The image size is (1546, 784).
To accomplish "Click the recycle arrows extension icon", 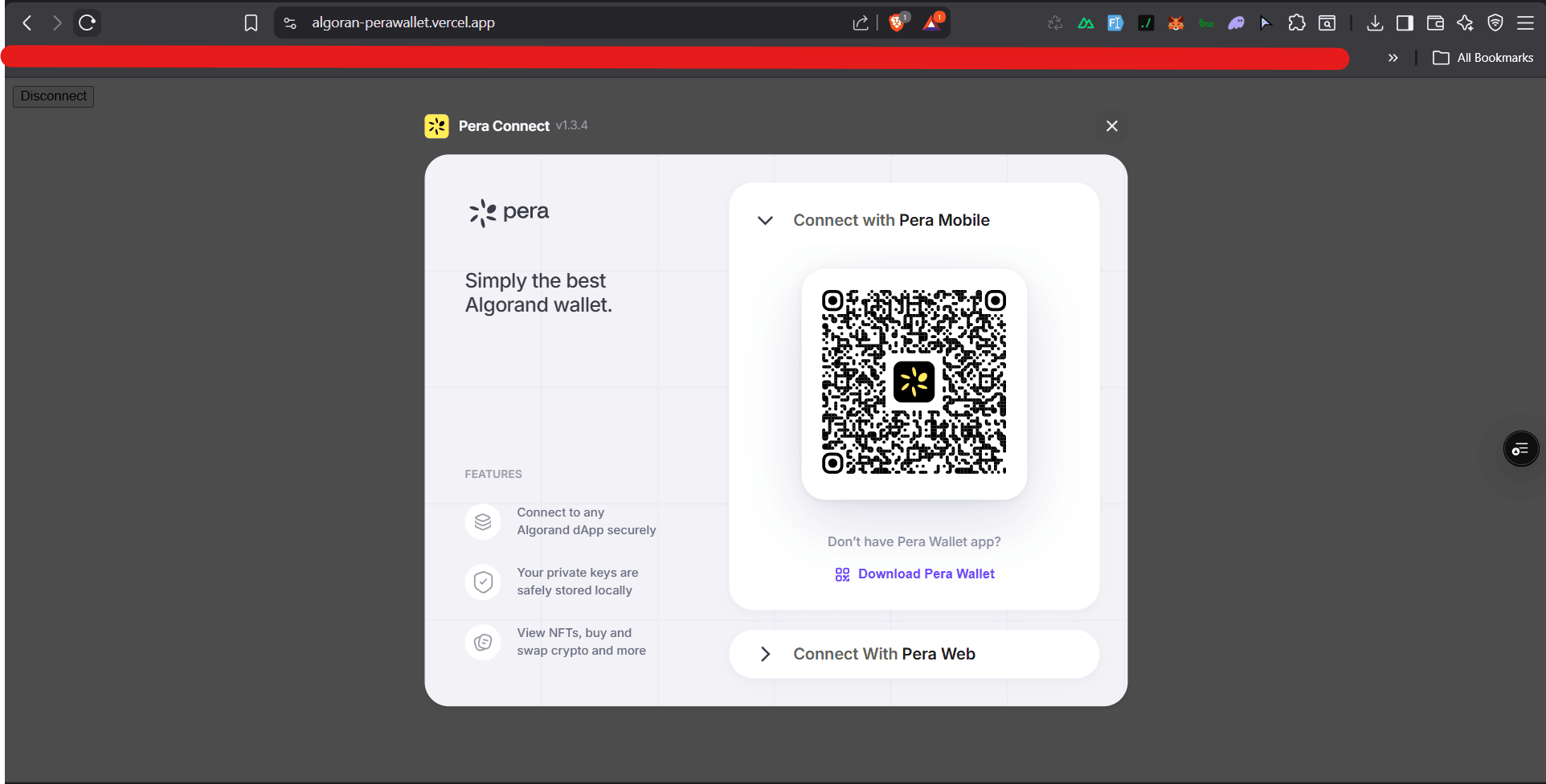I will pos(1055,23).
